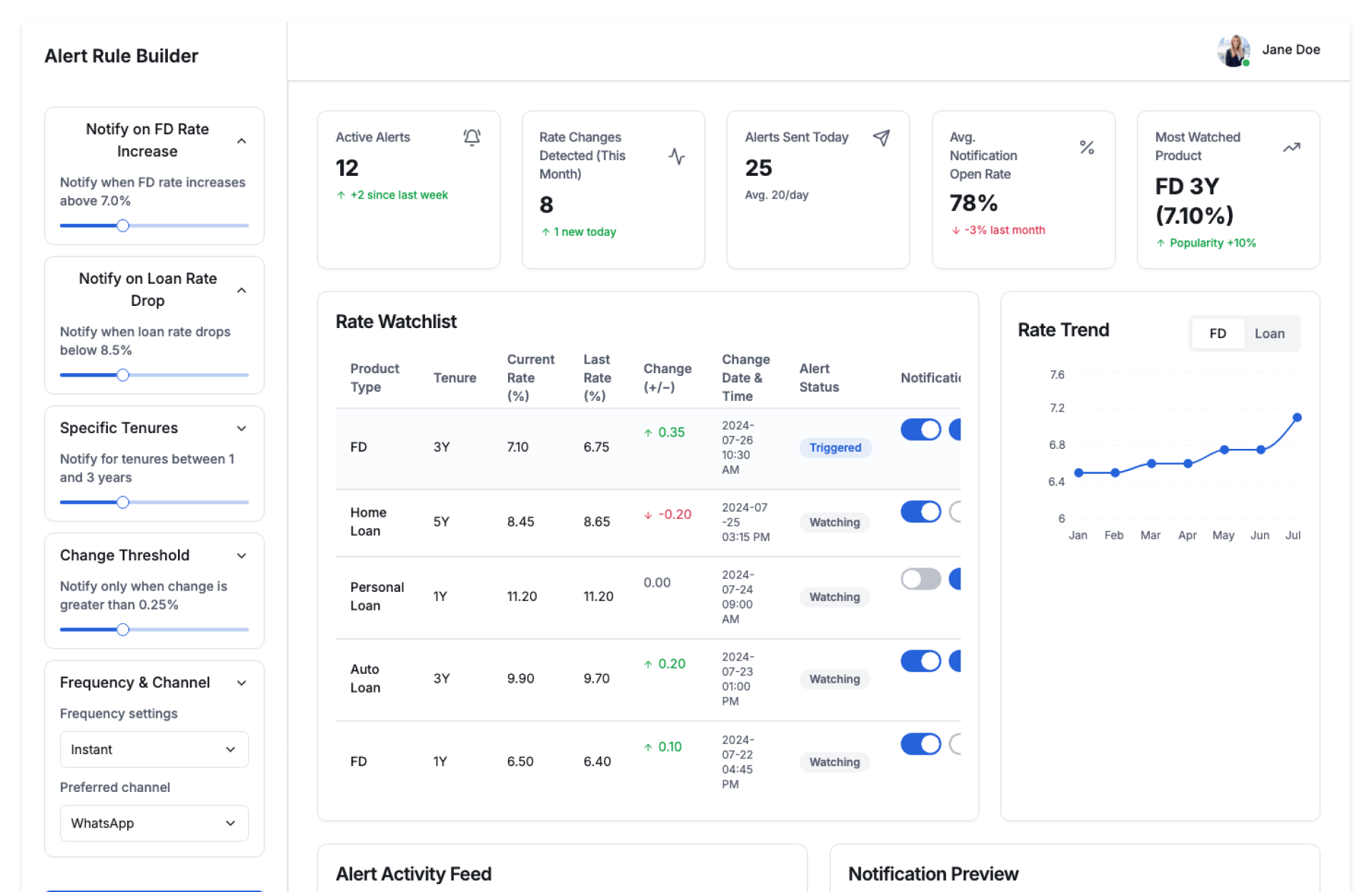The width and height of the screenshot is (1372, 892).
Task: Click the red down arrow beside -0.20
Action: [x=648, y=515]
